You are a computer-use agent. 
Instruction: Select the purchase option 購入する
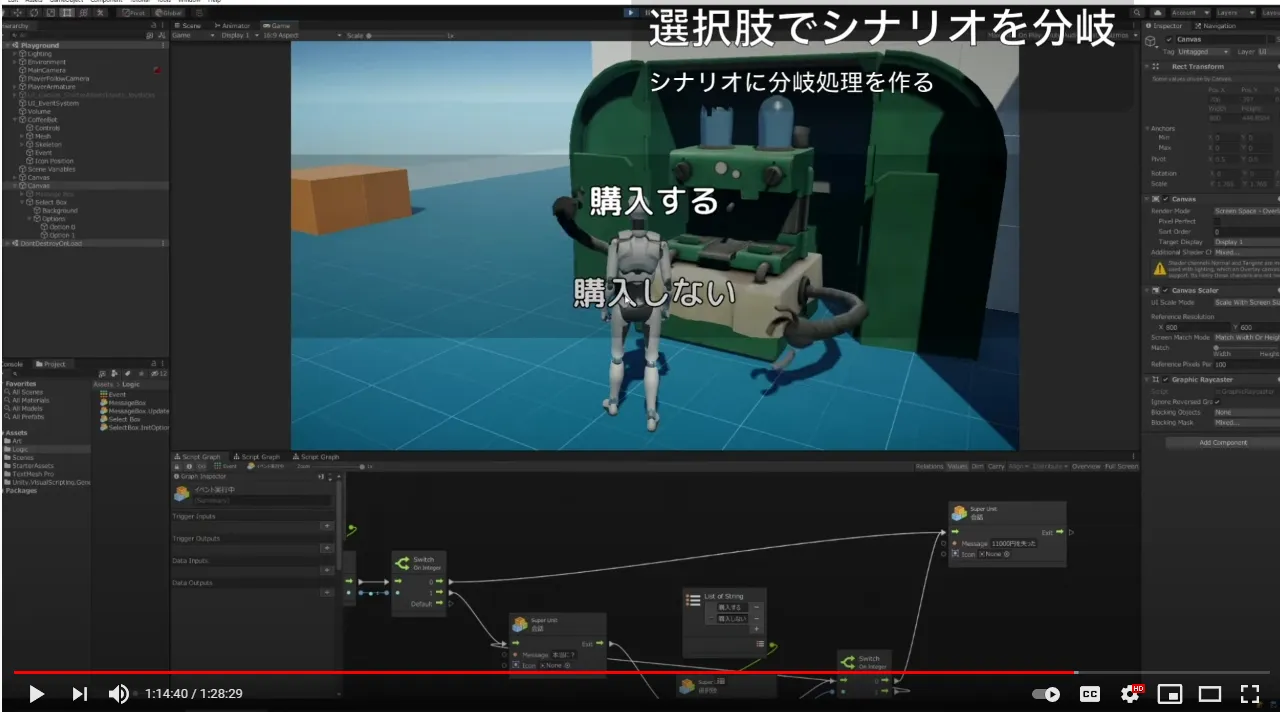tap(654, 201)
